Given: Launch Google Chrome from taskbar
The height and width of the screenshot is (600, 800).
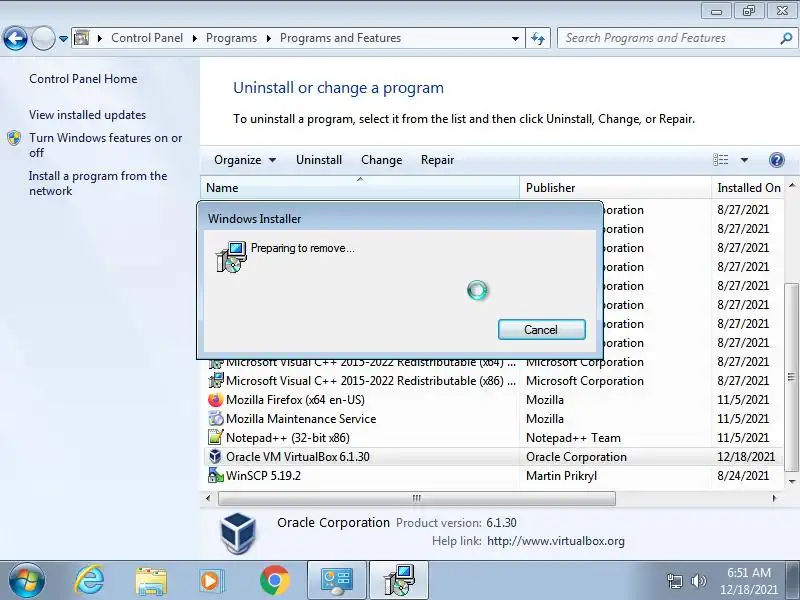Looking at the screenshot, I should coord(274,581).
